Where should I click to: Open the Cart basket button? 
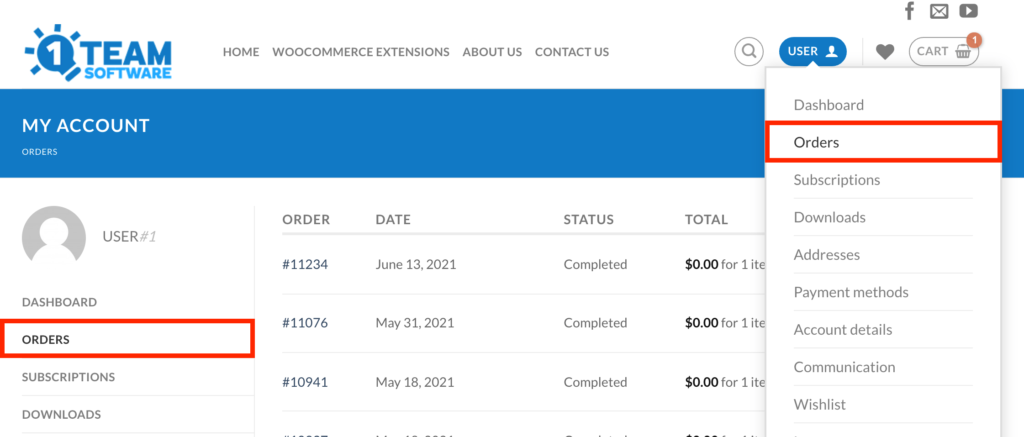(943, 52)
